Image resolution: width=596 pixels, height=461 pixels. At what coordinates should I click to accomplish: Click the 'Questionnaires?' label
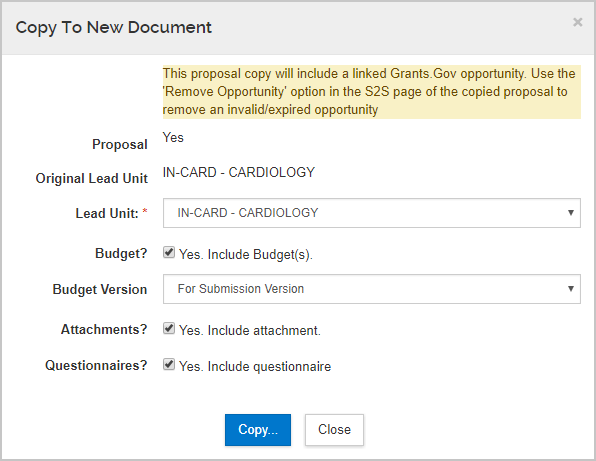[96, 365]
